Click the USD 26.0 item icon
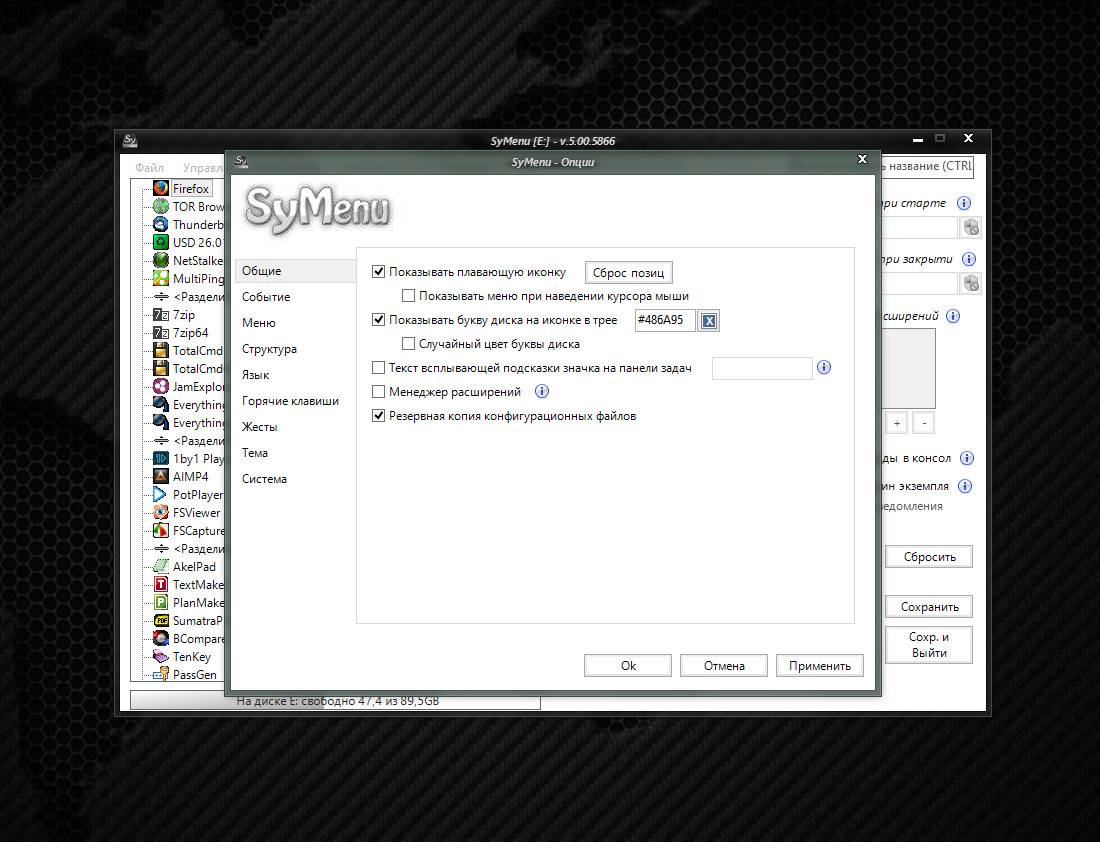 pyautogui.click(x=161, y=242)
